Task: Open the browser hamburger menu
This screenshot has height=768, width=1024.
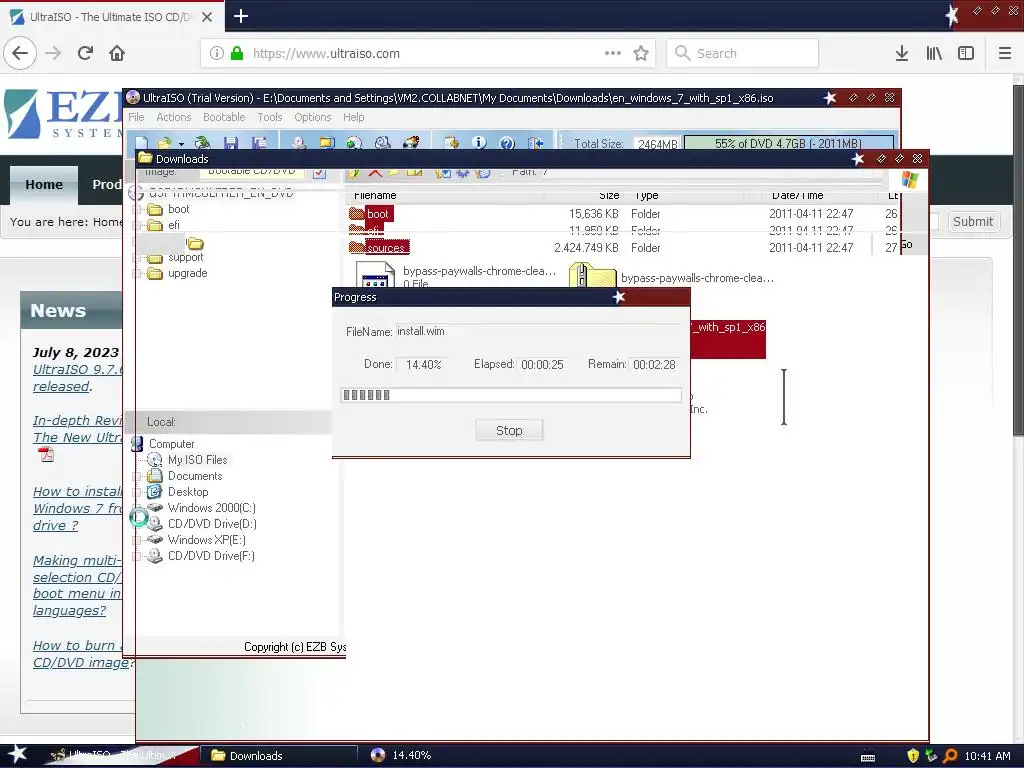Action: point(1004,53)
